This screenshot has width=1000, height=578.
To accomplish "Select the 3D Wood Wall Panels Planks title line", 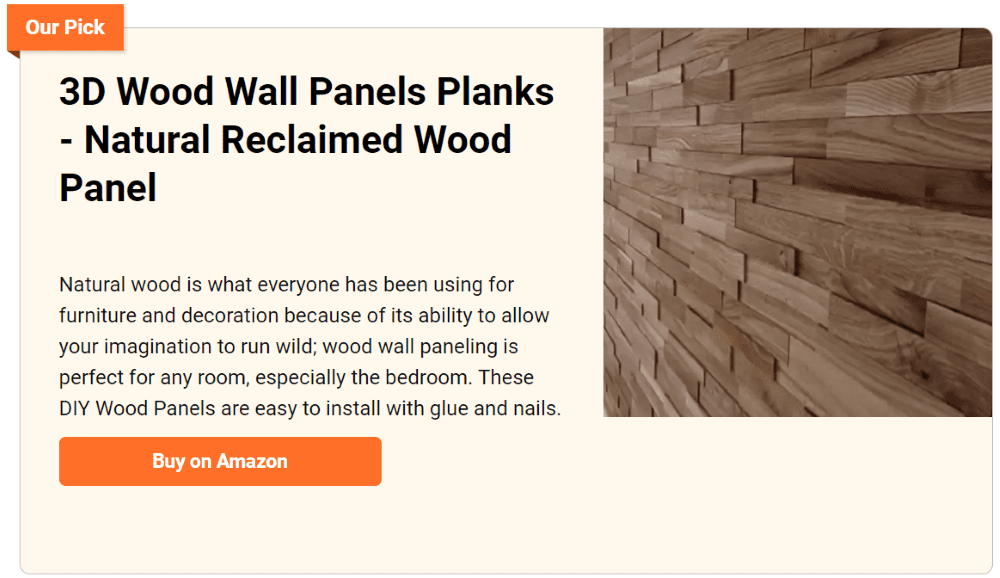I will pos(307,91).
